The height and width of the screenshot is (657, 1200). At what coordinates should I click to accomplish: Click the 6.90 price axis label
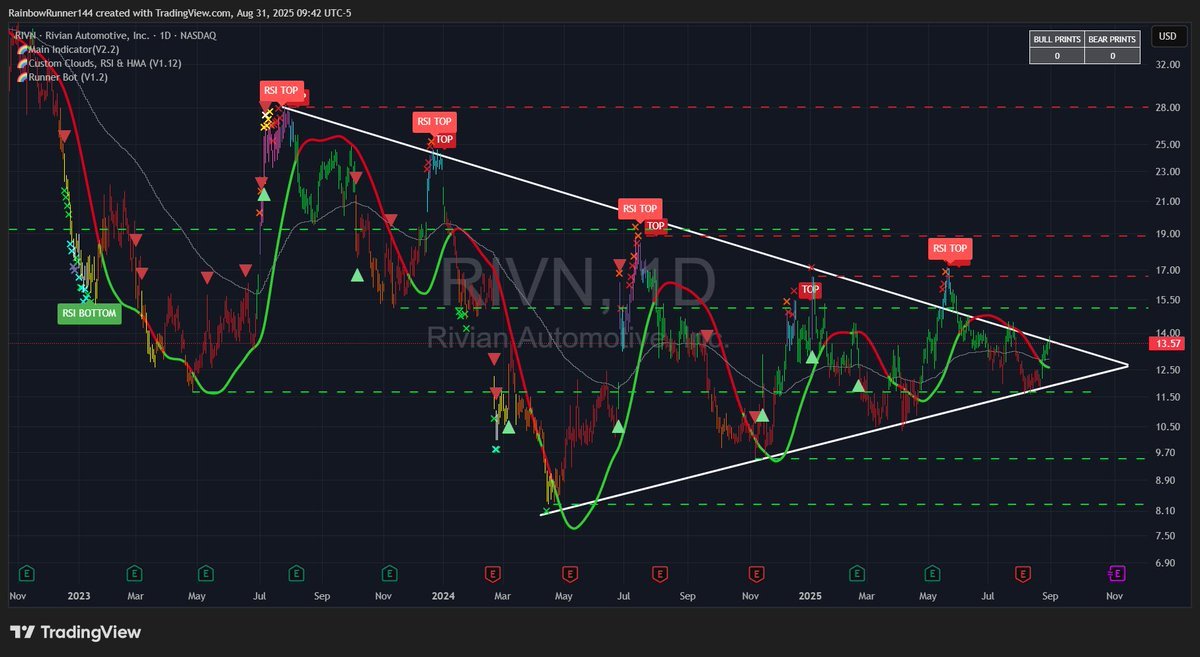point(1166,564)
